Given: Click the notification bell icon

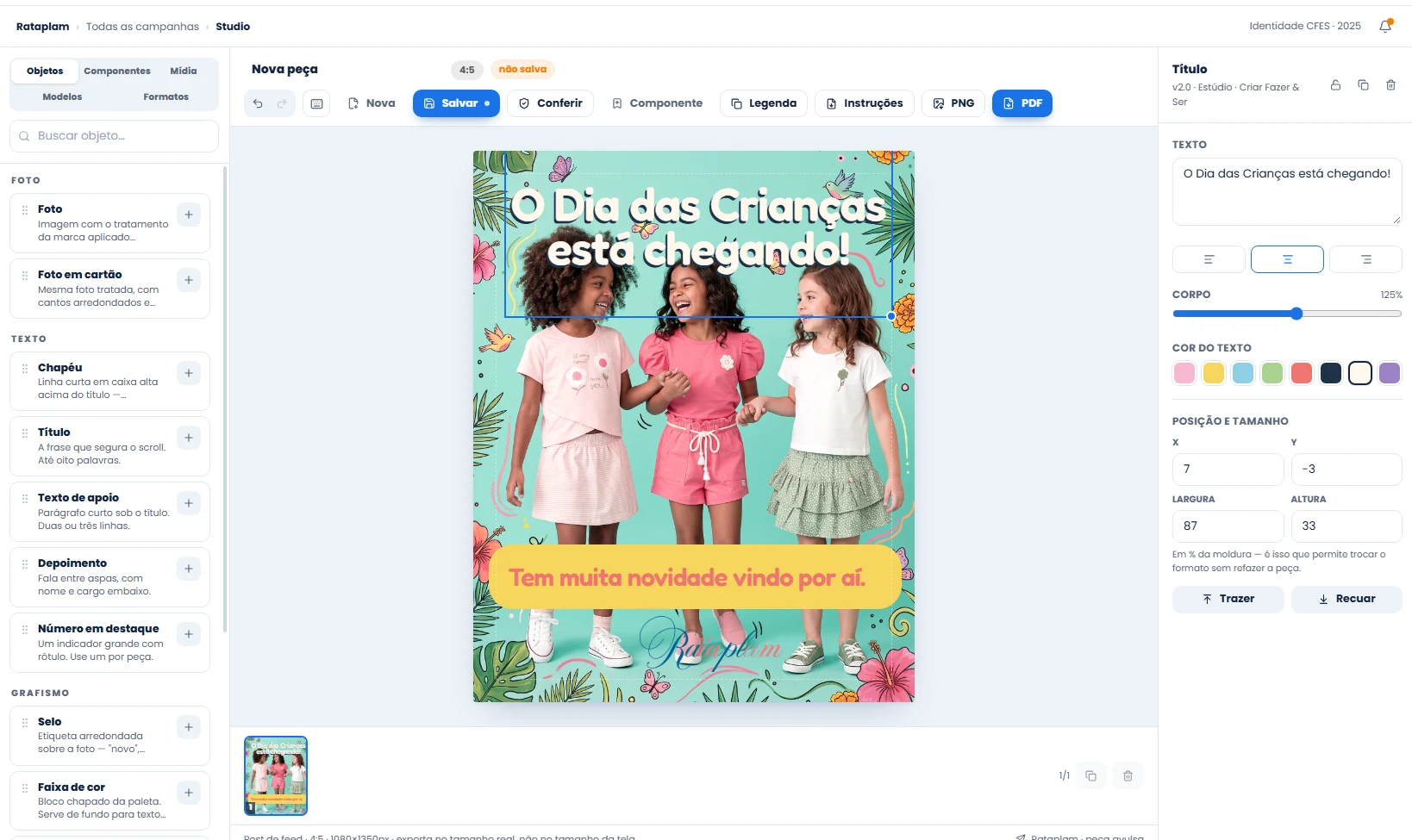Looking at the screenshot, I should [x=1385, y=26].
